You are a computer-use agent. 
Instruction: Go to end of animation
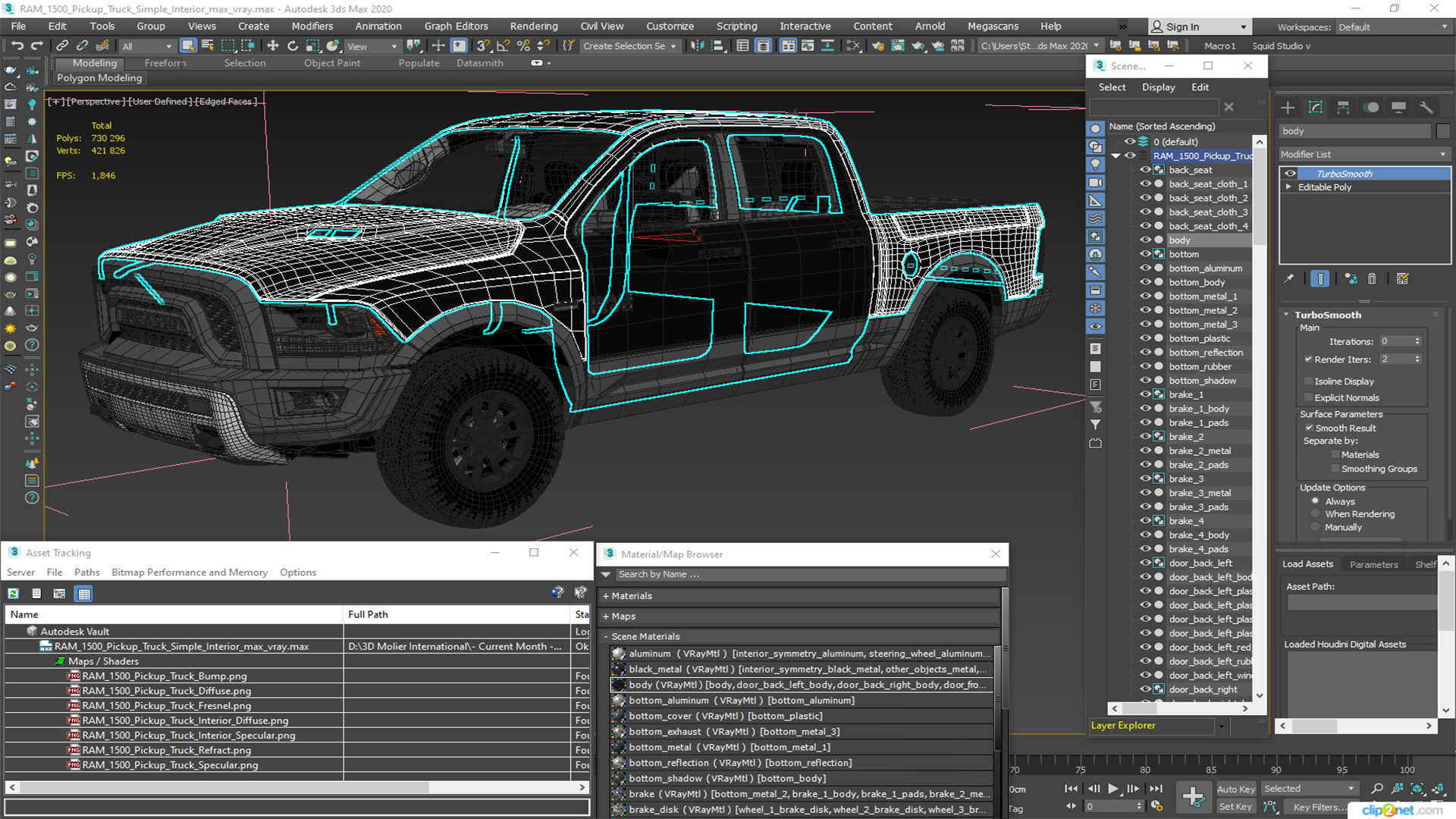tap(1156, 789)
